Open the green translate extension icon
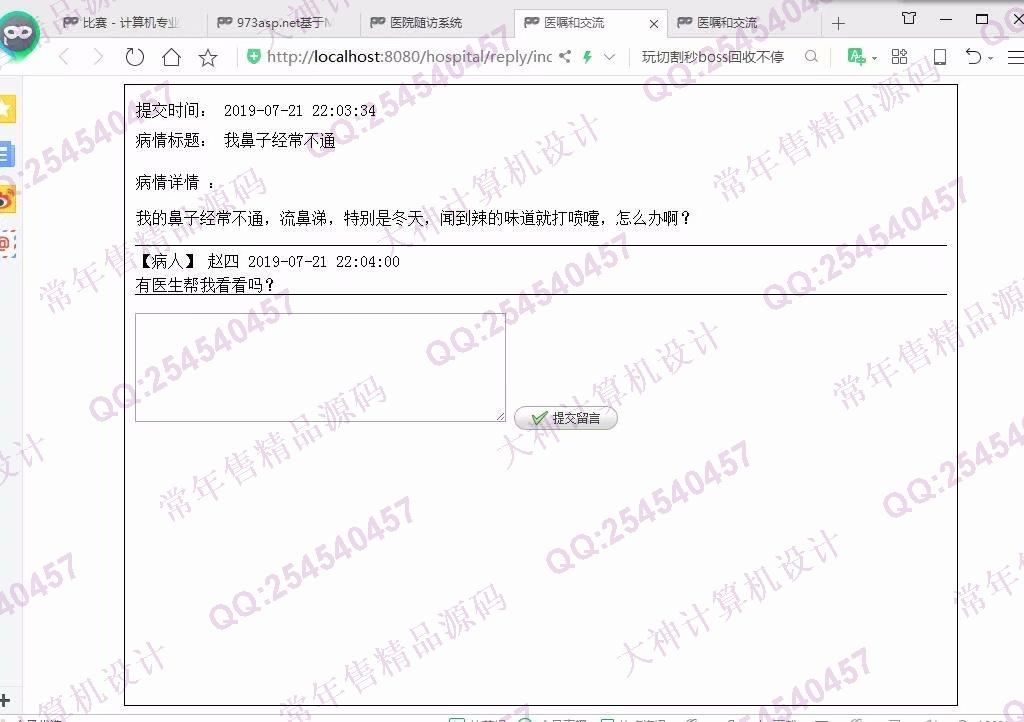 click(x=856, y=57)
